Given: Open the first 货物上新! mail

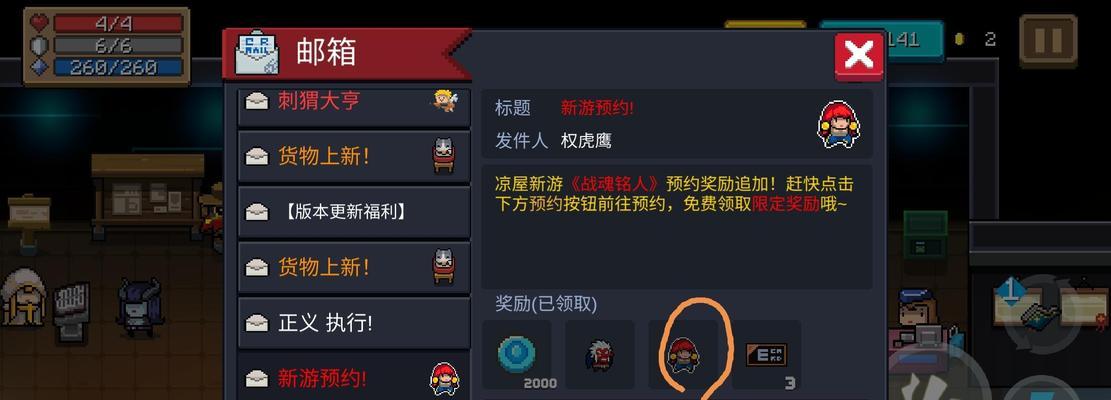Looking at the screenshot, I should pos(354,156).
